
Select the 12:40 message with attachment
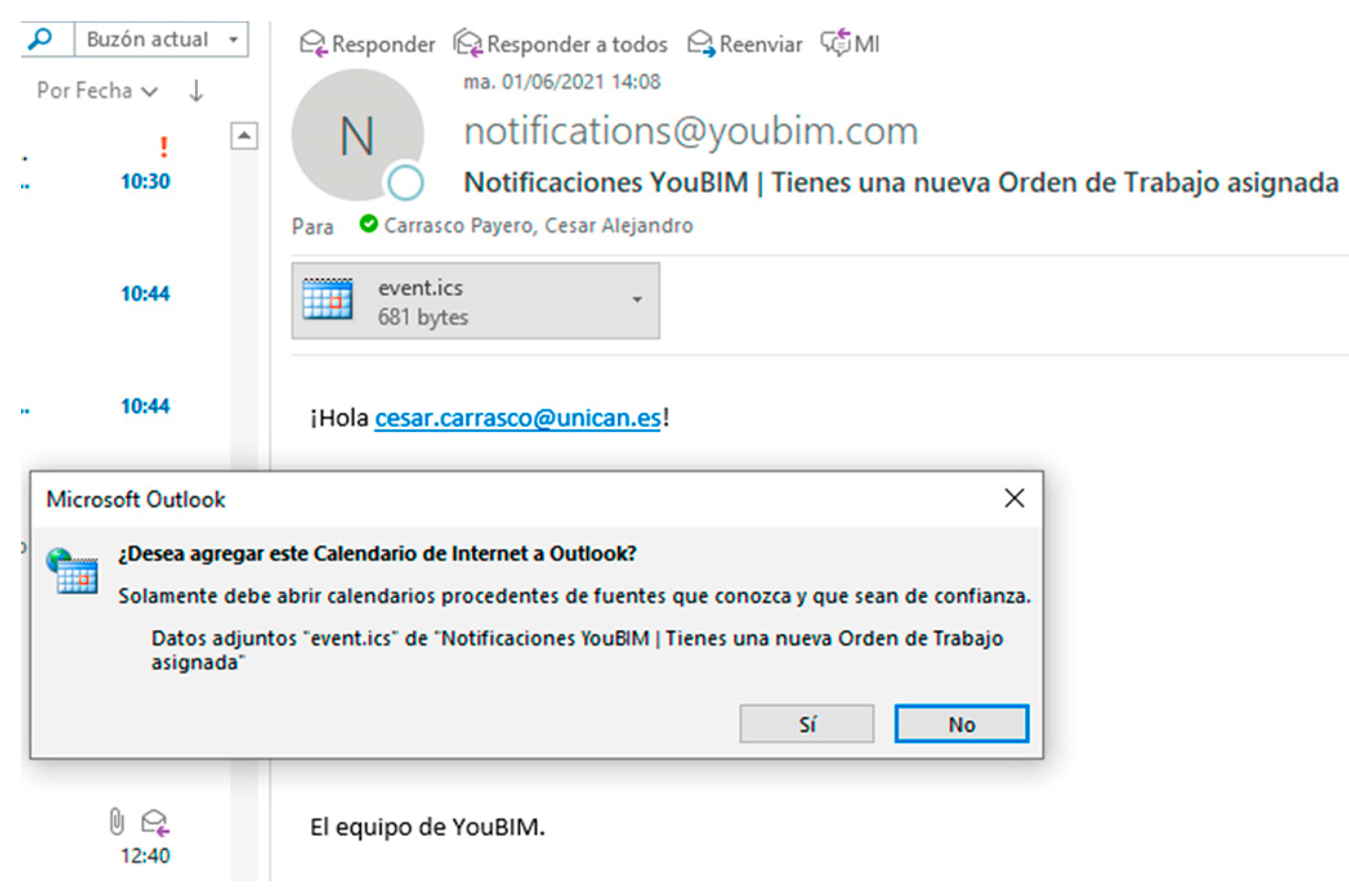click(x=144, y=854)
